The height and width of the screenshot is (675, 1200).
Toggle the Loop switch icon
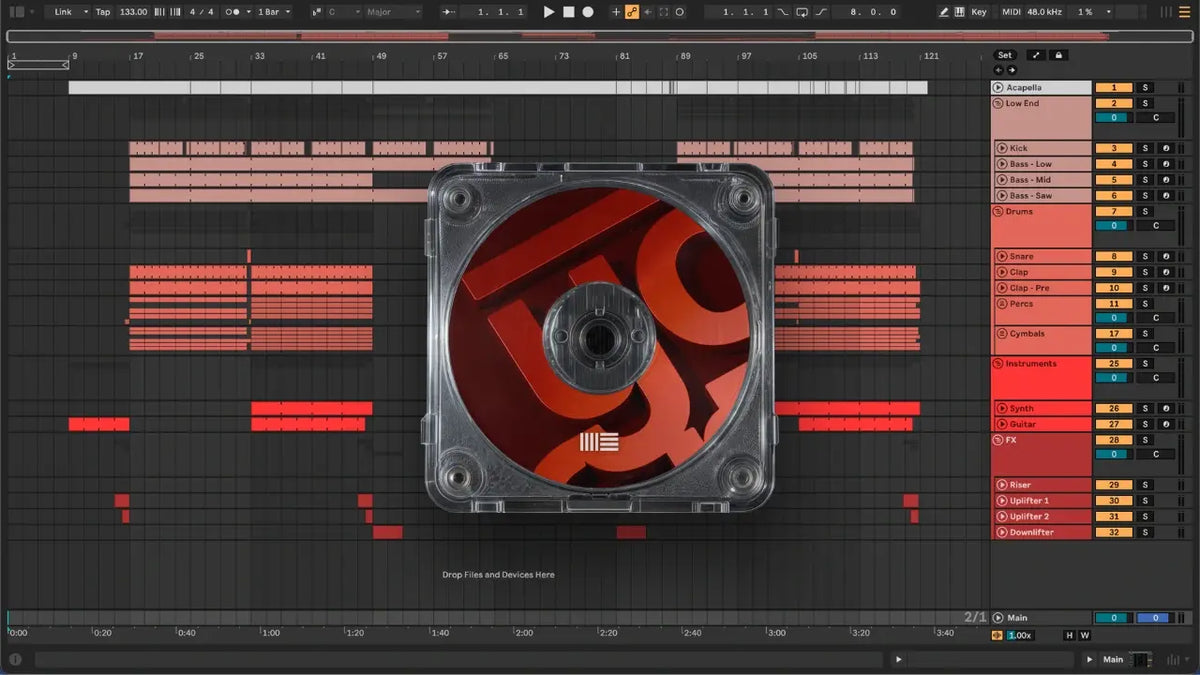point(802,12)
